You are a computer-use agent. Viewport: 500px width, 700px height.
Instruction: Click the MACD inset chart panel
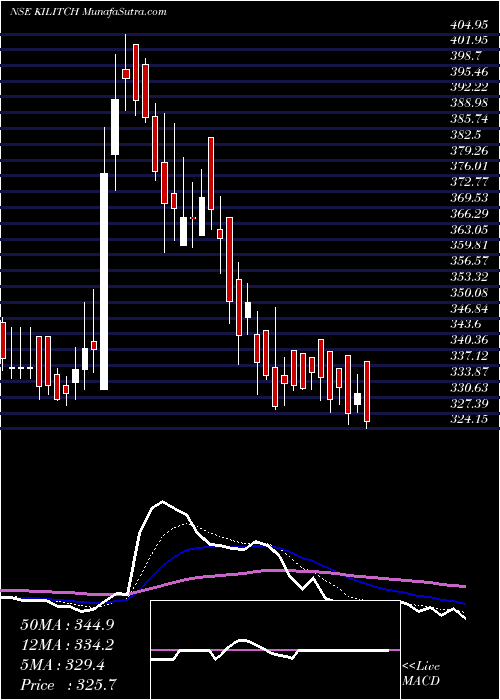(x=275, y=650)
